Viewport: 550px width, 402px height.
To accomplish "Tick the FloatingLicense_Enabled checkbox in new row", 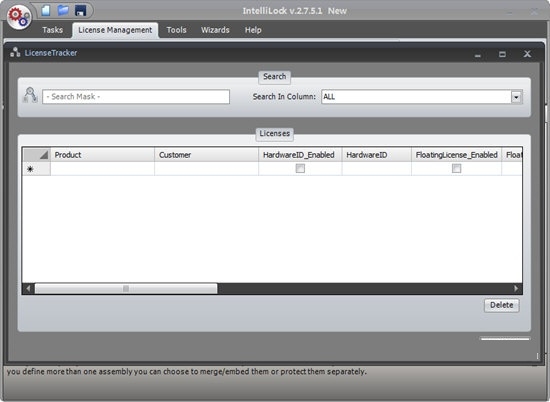I will (x=456, y=169).
